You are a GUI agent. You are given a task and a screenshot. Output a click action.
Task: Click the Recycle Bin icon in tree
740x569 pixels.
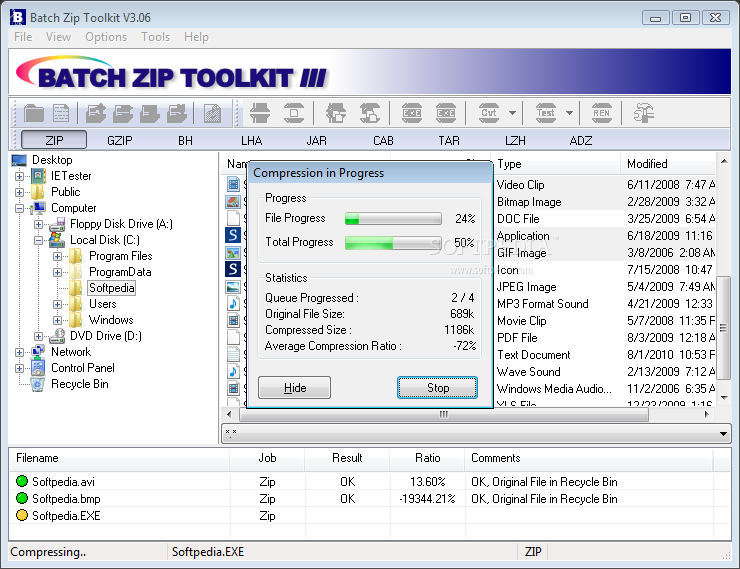coord(38,385)
